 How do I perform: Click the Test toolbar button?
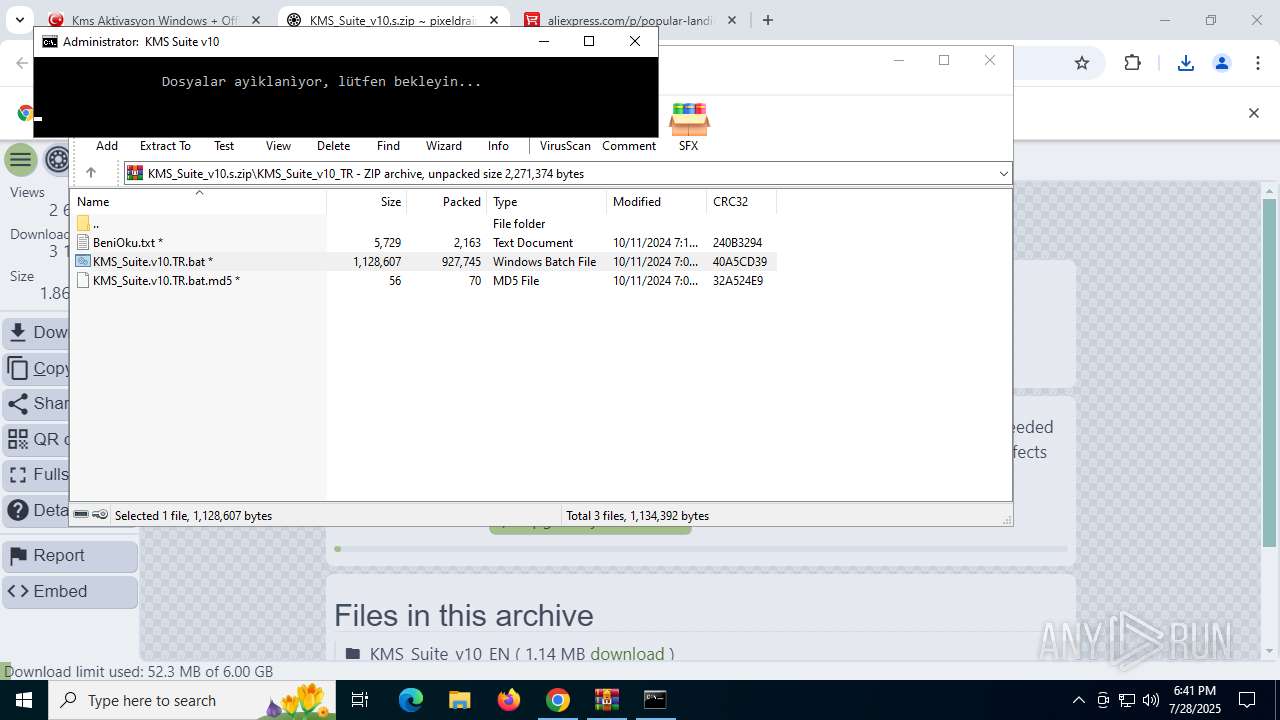[224, 146]
